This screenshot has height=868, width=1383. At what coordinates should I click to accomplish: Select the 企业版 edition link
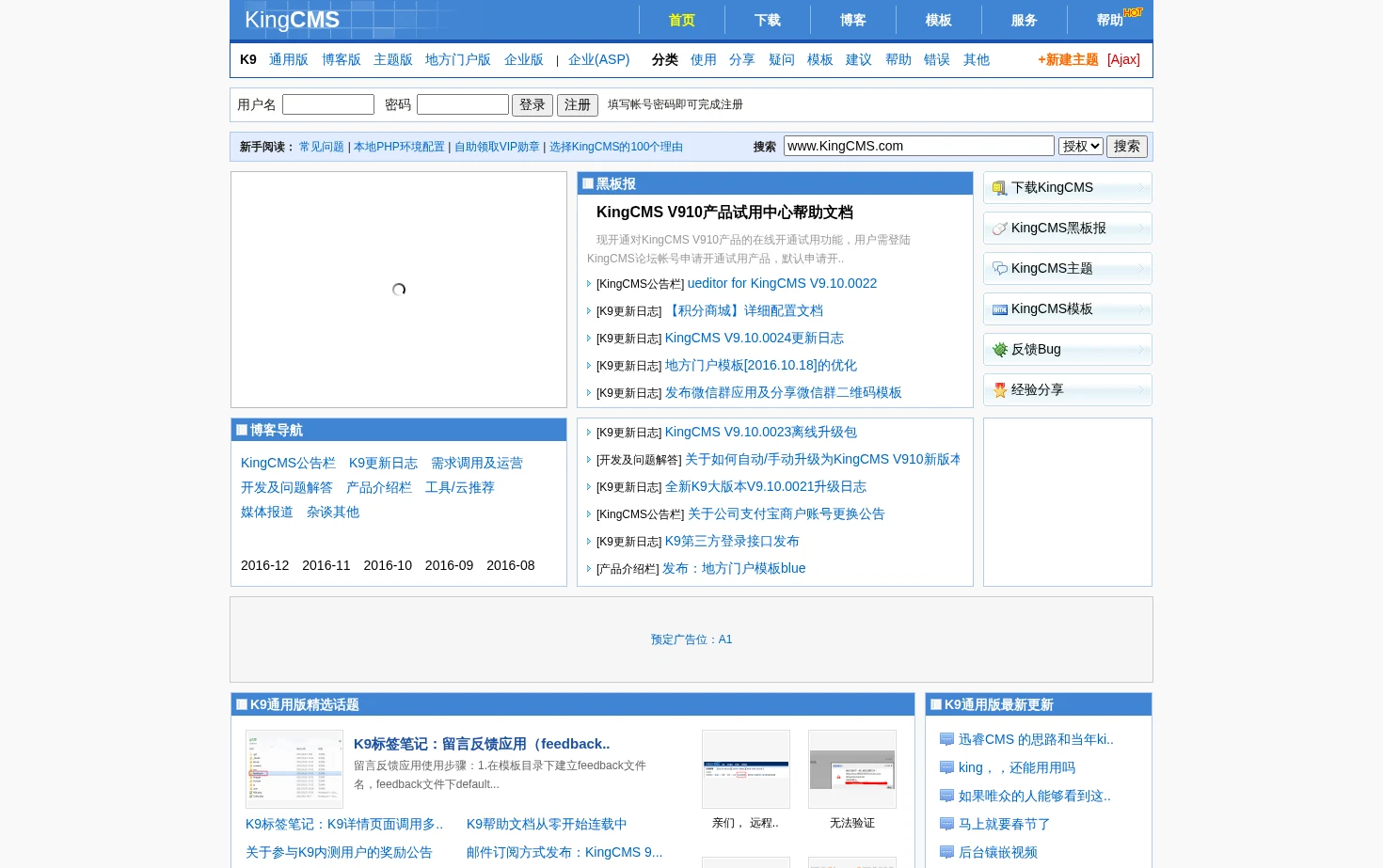524,59
